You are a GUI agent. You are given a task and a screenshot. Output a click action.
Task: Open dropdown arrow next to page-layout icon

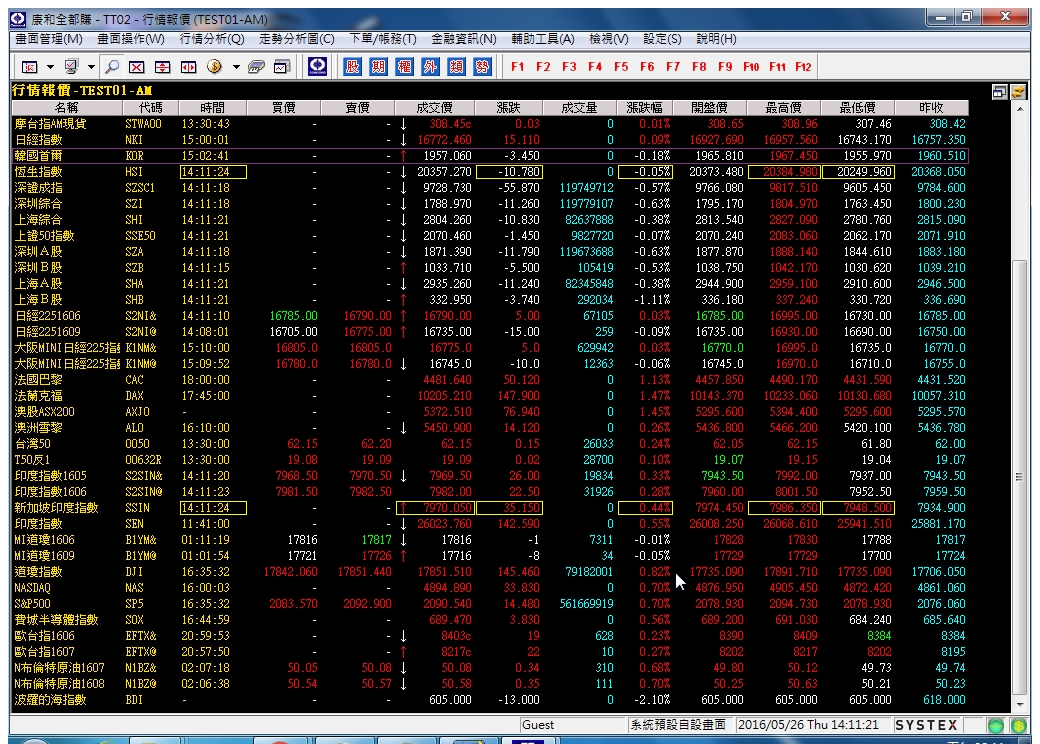[50, 67]
